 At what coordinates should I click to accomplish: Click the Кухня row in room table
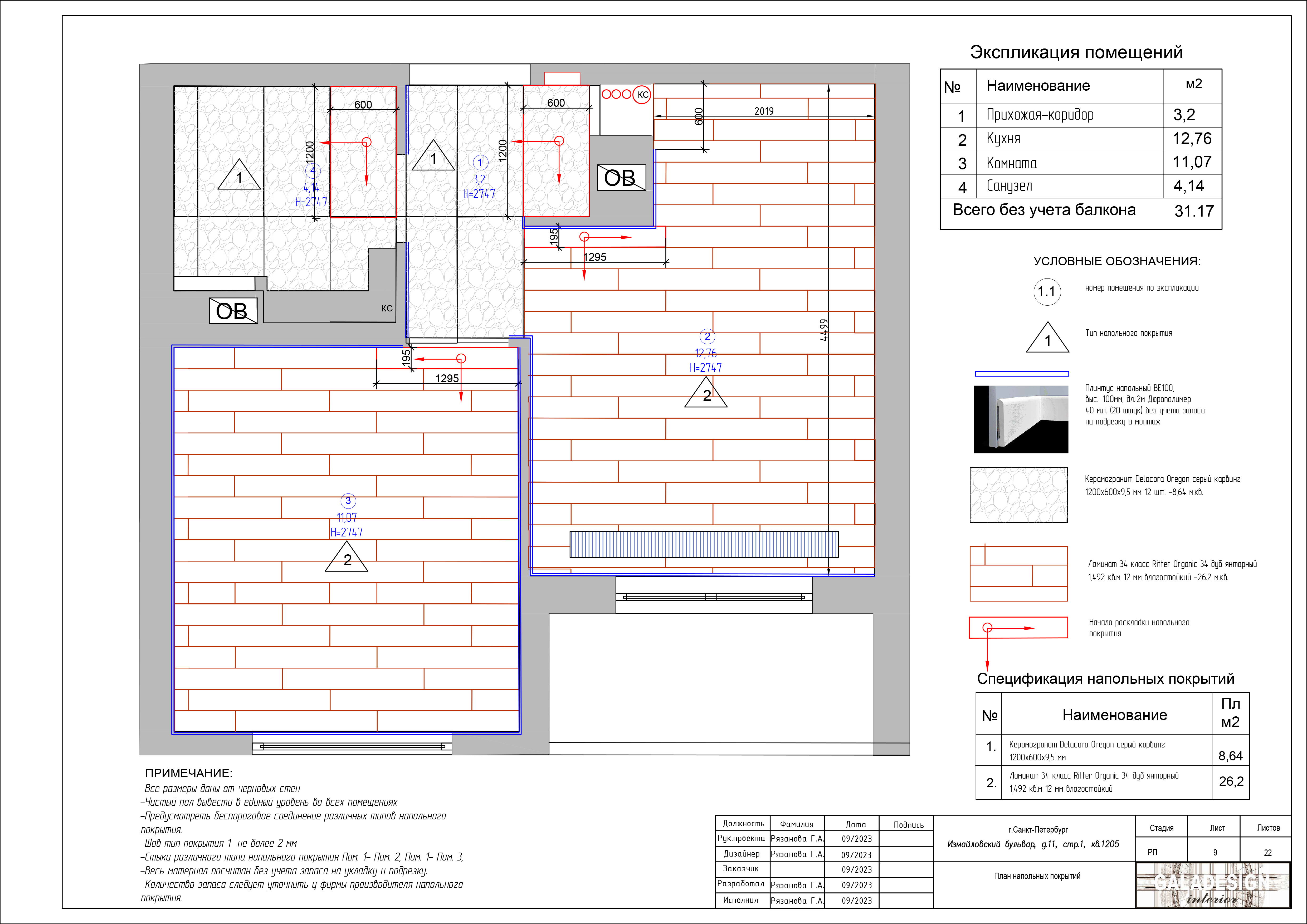[1081, 139]
